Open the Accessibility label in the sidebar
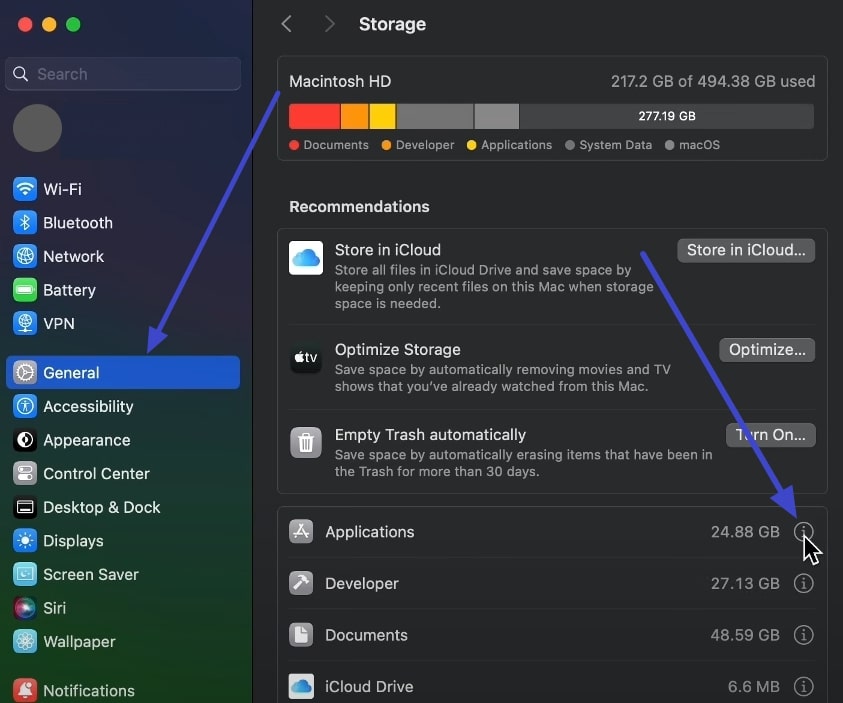This screenshot has height=703, width=843. (x=88, y=406)
